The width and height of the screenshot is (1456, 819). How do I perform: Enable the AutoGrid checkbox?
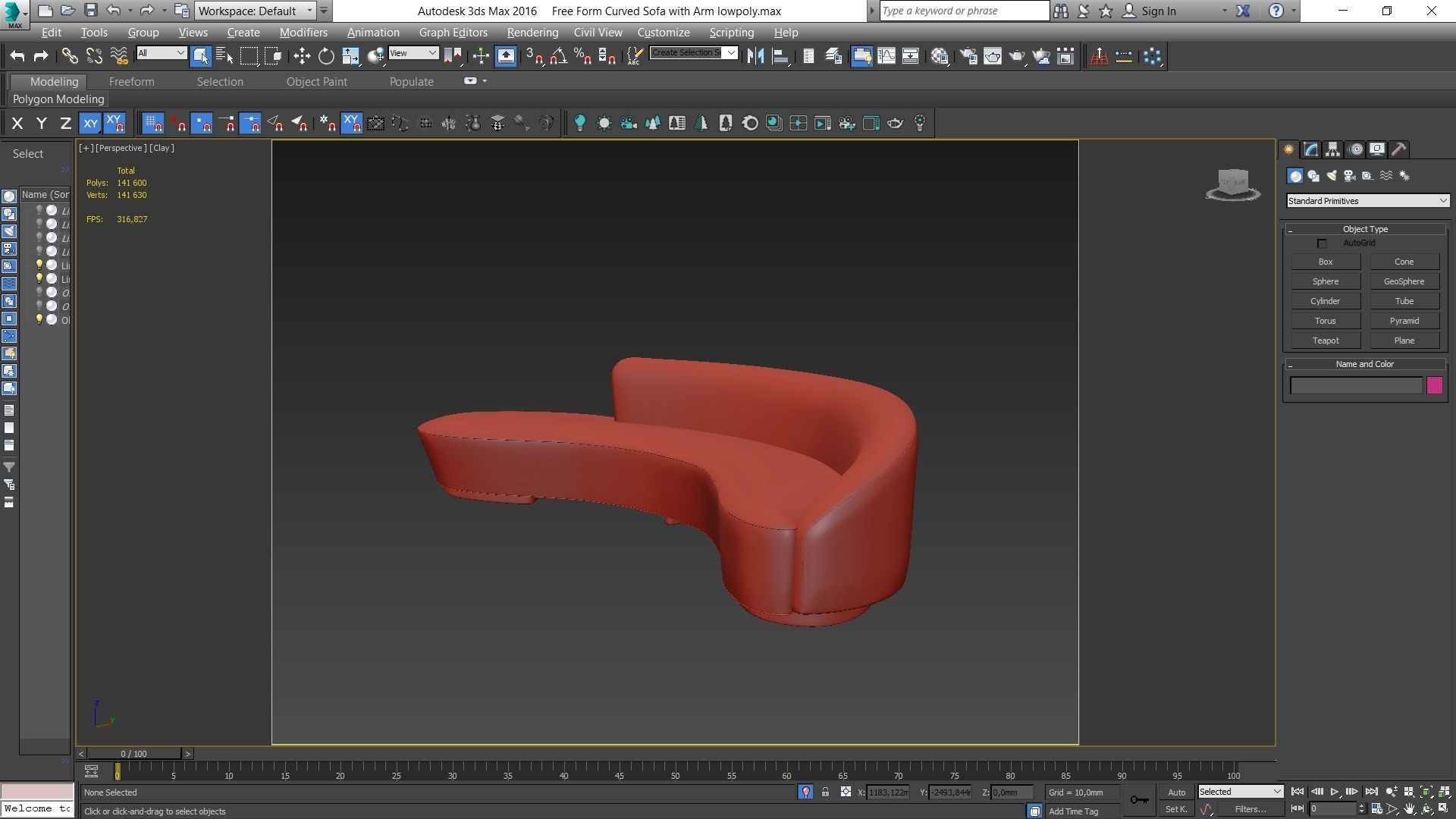pos(1322,243)
